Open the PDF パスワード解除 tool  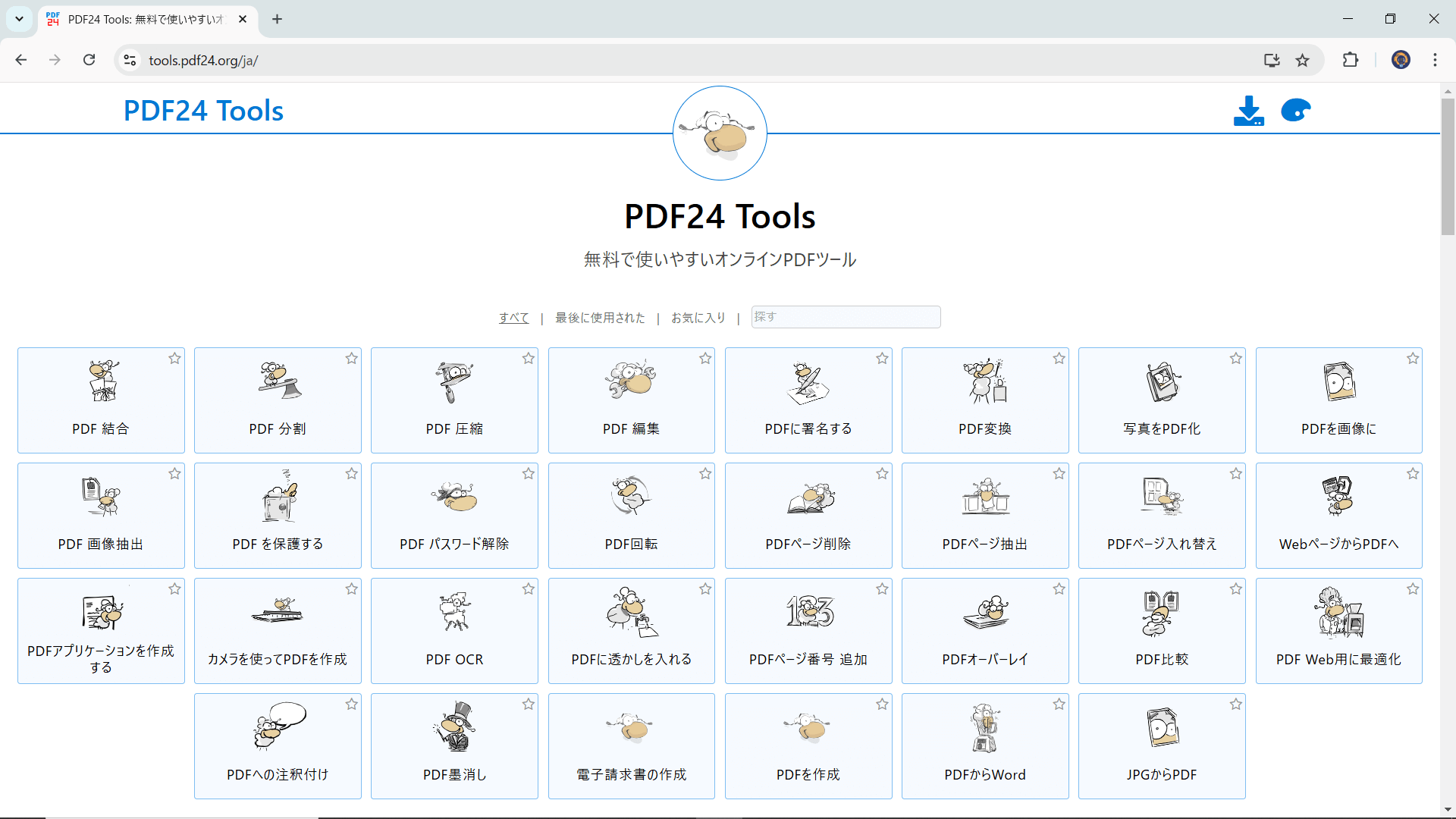click(x=454, y=516)
